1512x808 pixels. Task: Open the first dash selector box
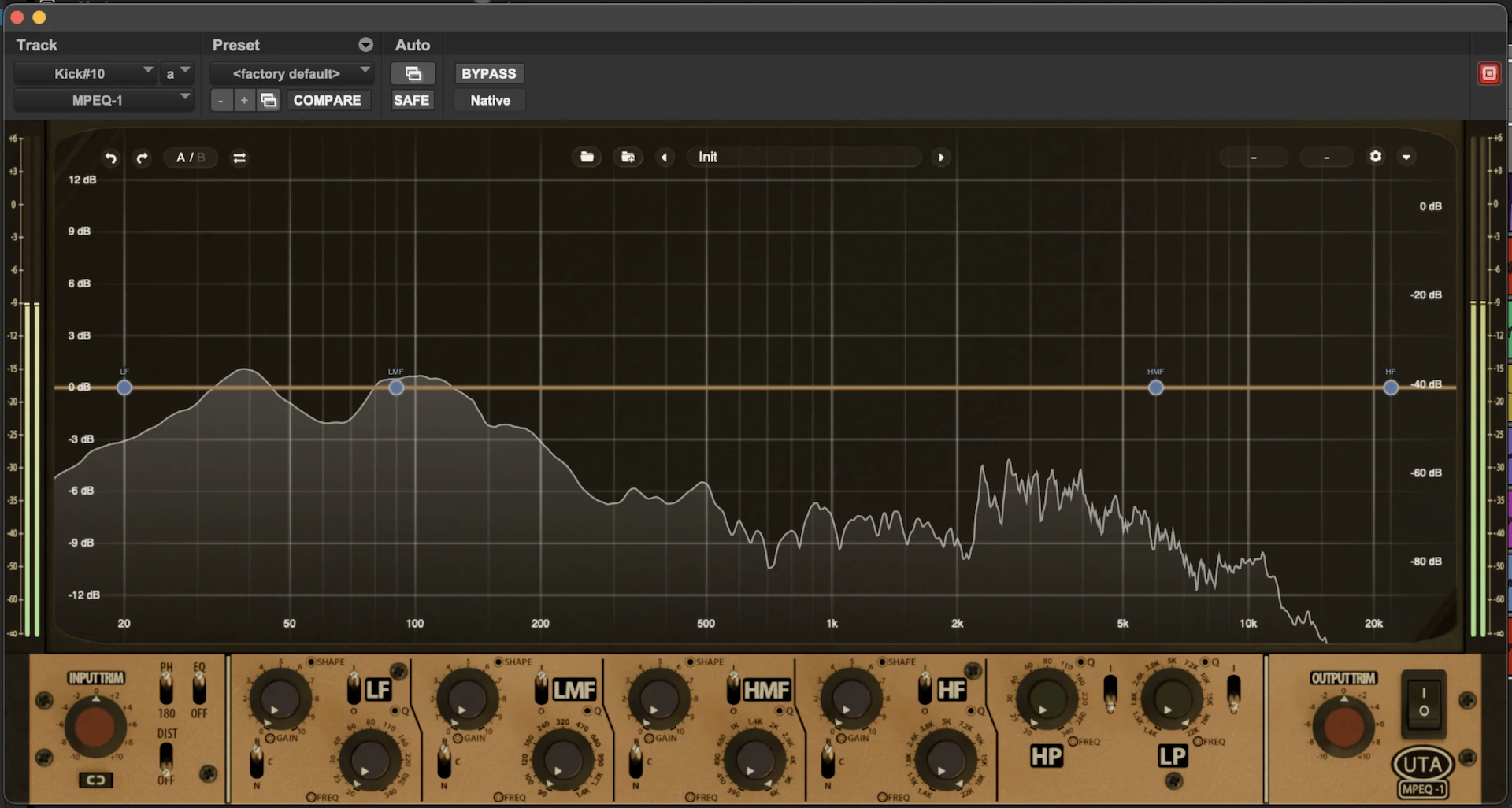tap(1254, 158)
